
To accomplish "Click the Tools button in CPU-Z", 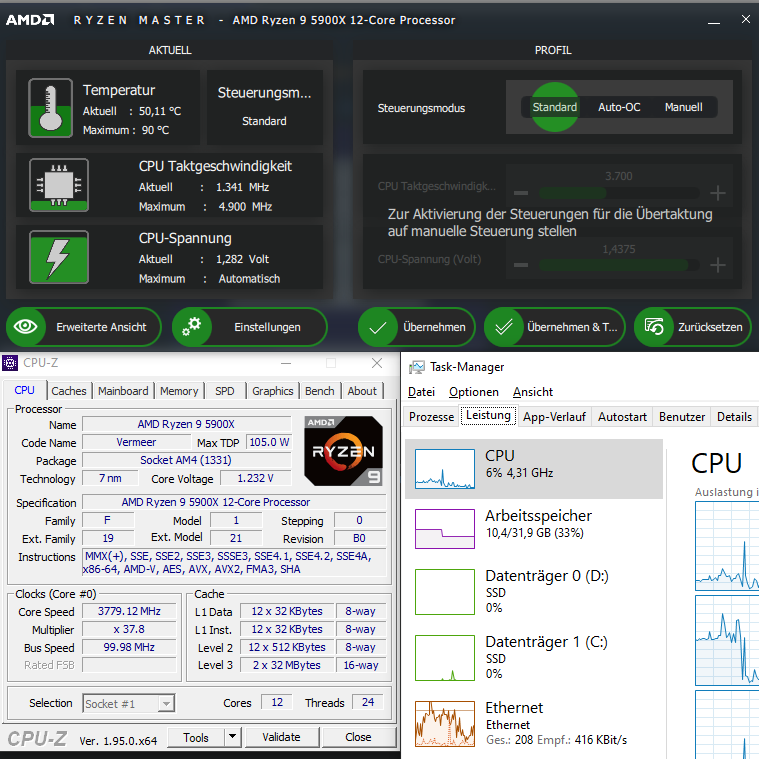I will pos(196,737).
